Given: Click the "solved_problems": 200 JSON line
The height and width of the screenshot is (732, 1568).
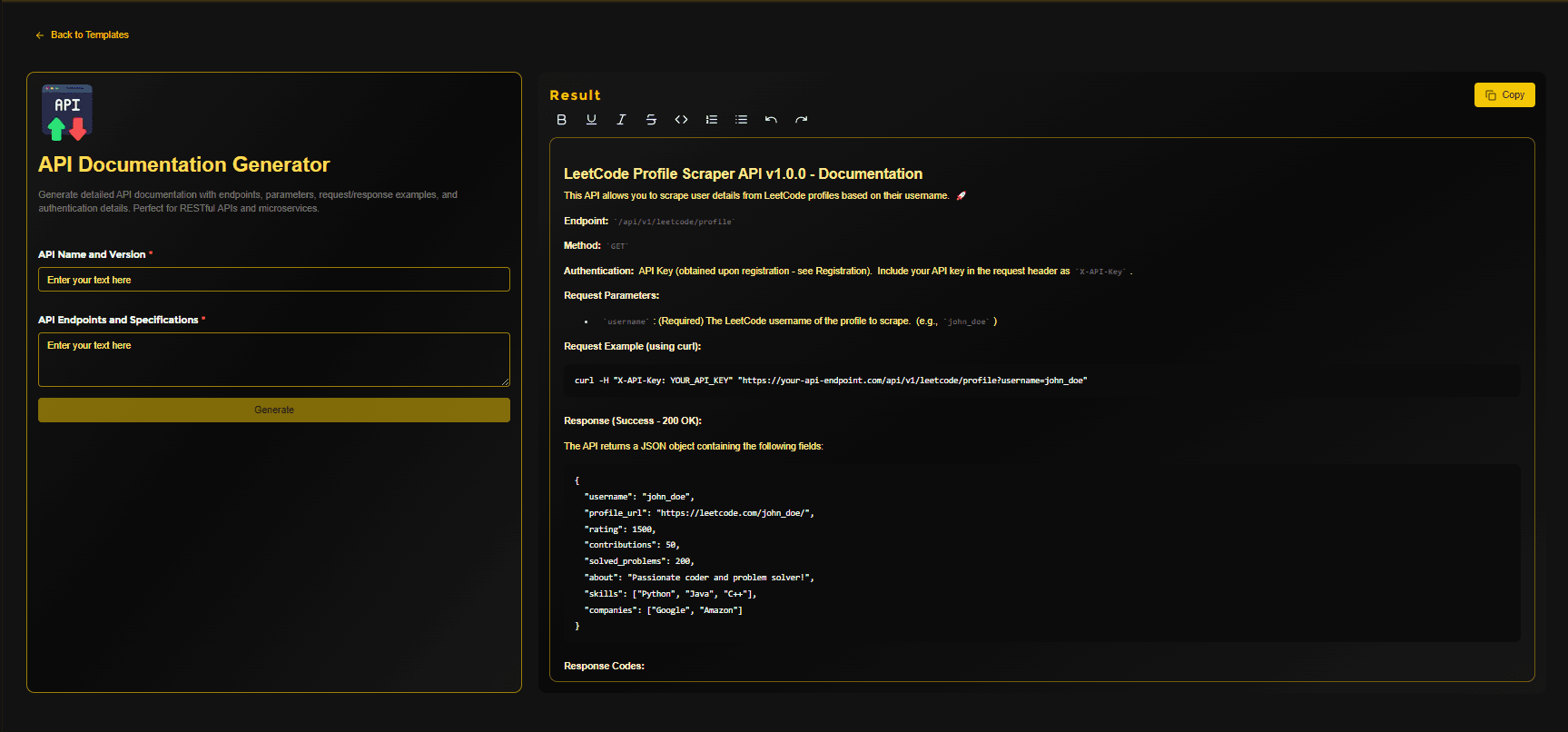Looking at the screenshot, I should (639, 561).
